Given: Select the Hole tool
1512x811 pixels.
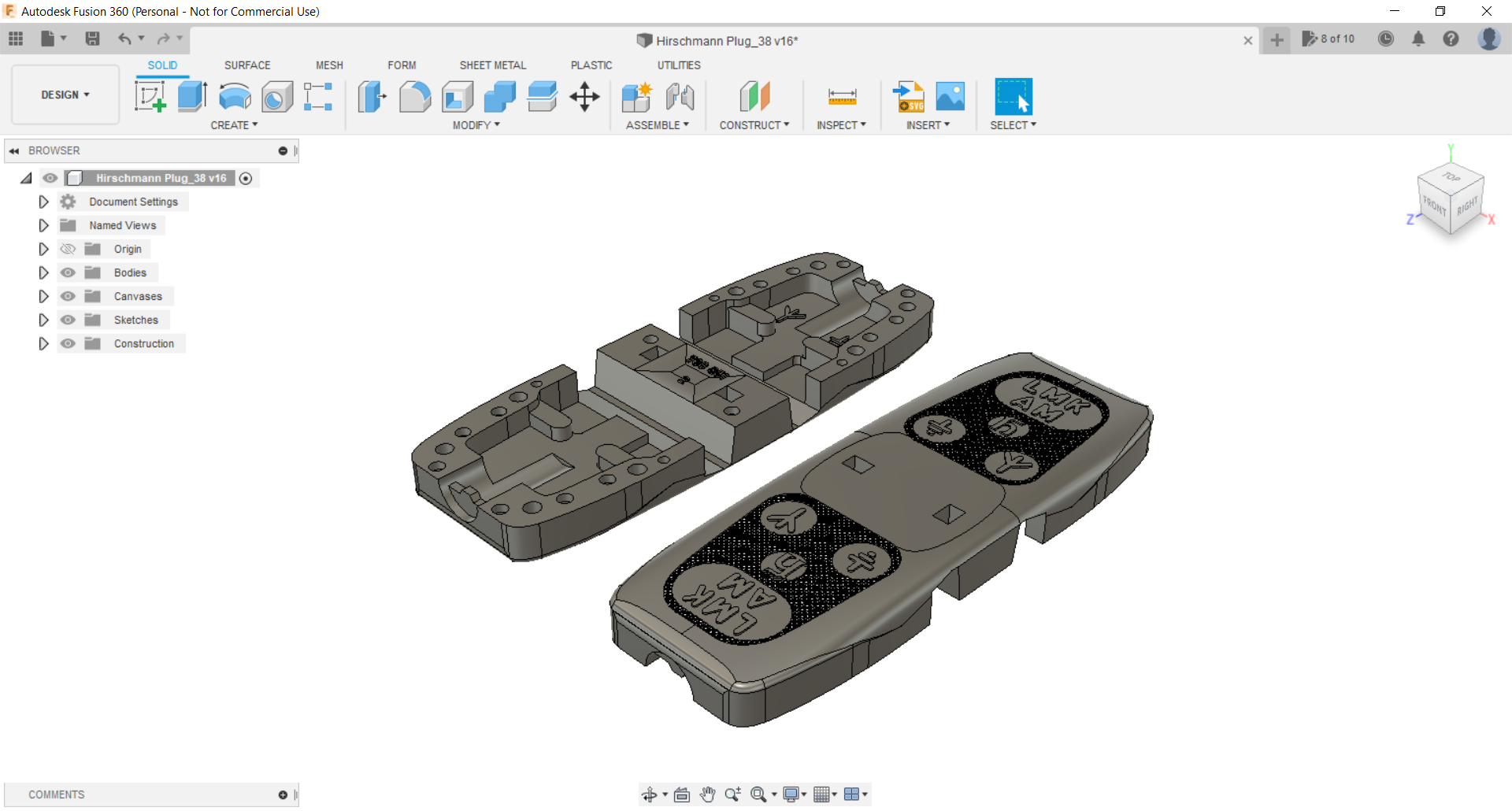Looking at the screenshot, I should click(277, 97).
